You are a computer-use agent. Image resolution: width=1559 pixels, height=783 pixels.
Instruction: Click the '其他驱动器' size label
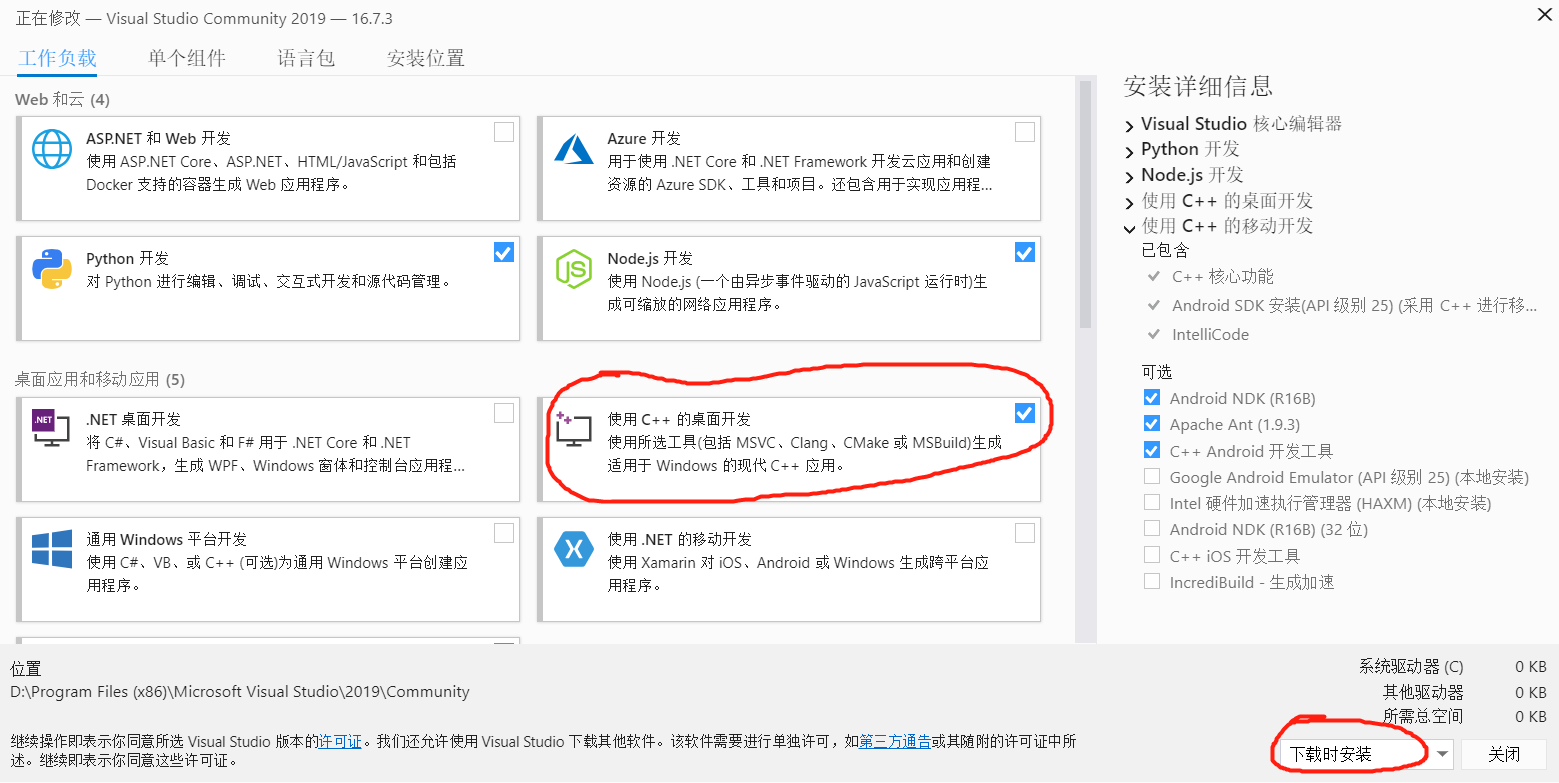(x=1423, y=692)
